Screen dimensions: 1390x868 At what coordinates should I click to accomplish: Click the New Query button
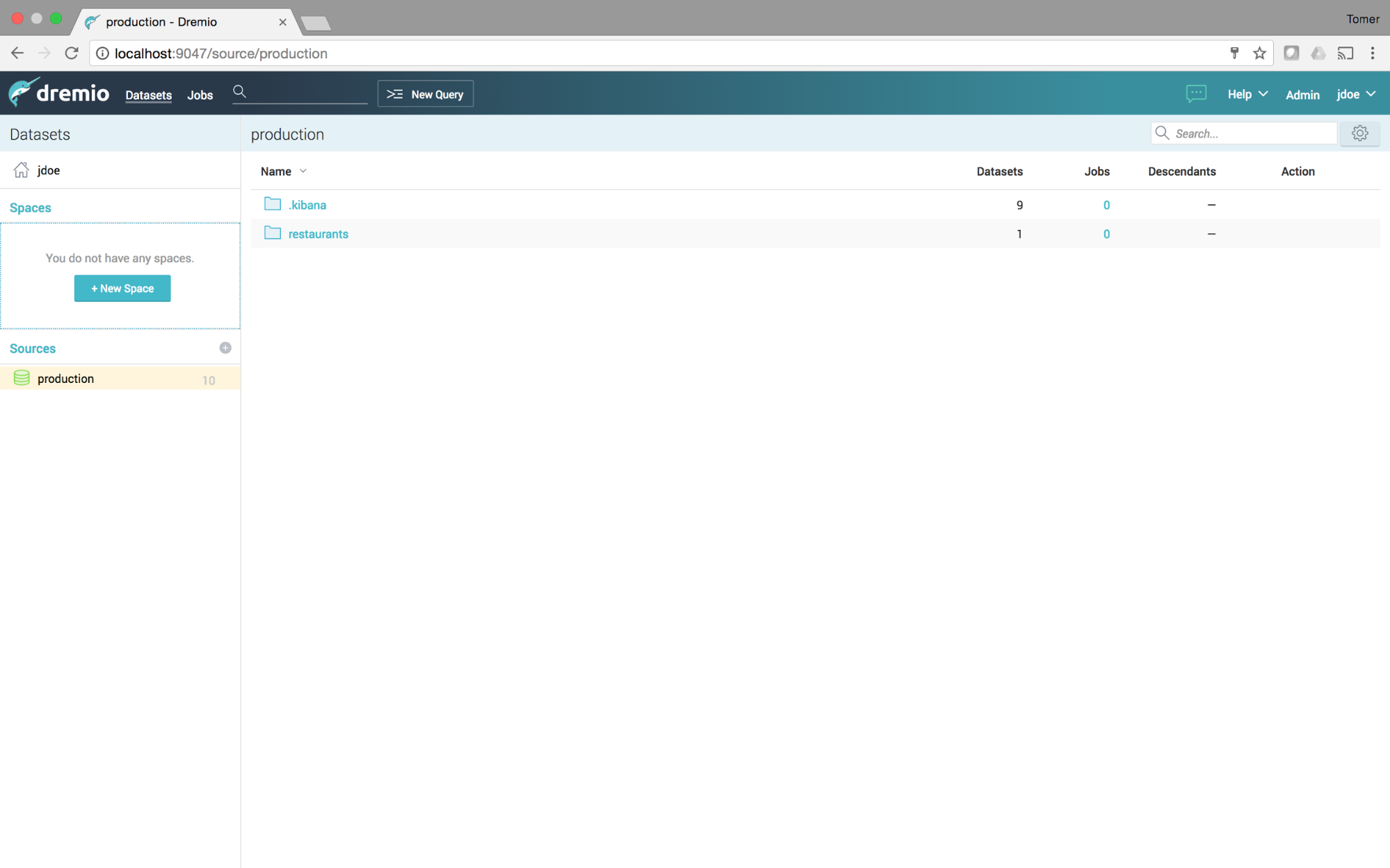tap(426, 95)
